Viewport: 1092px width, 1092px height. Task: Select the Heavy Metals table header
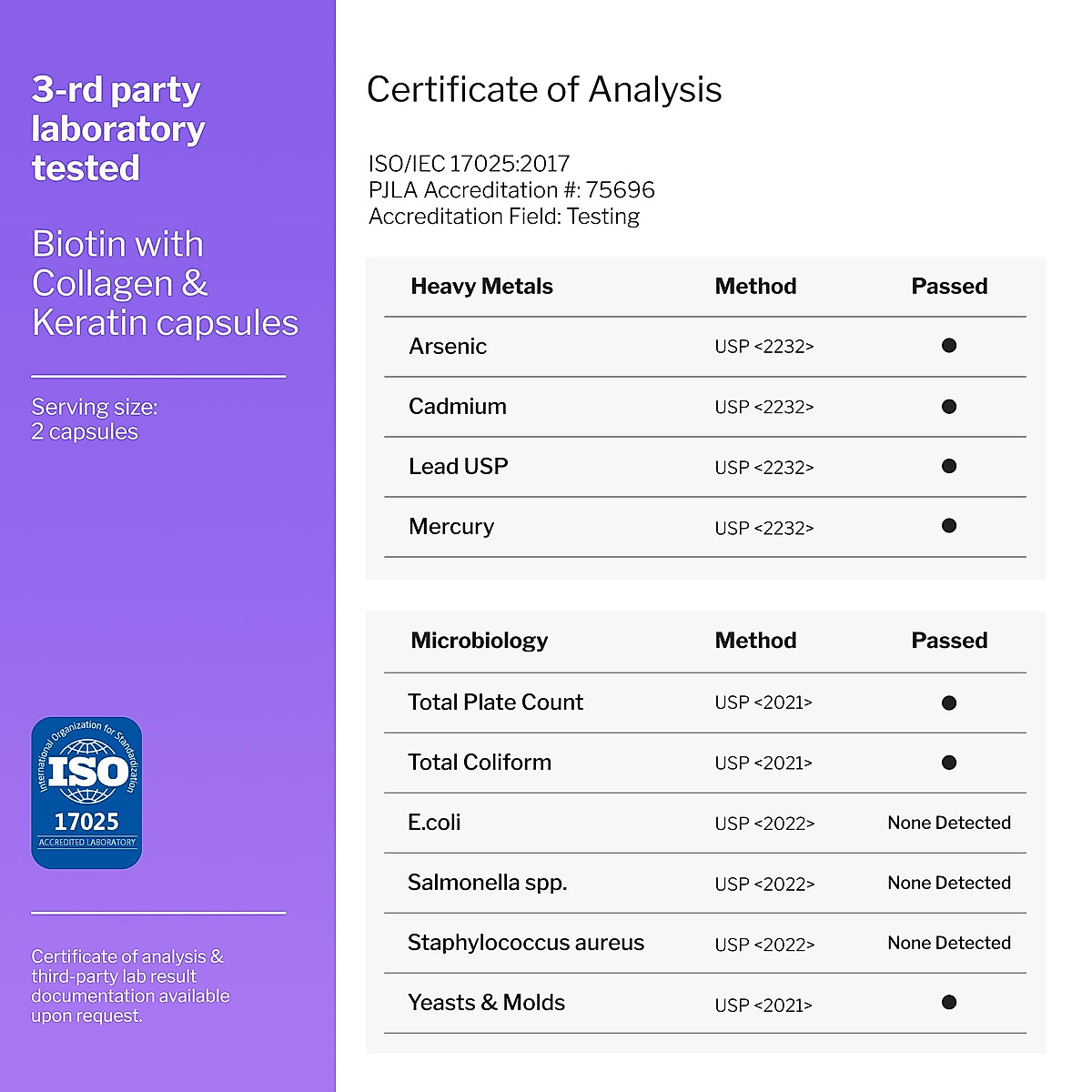tap(481, 287)
